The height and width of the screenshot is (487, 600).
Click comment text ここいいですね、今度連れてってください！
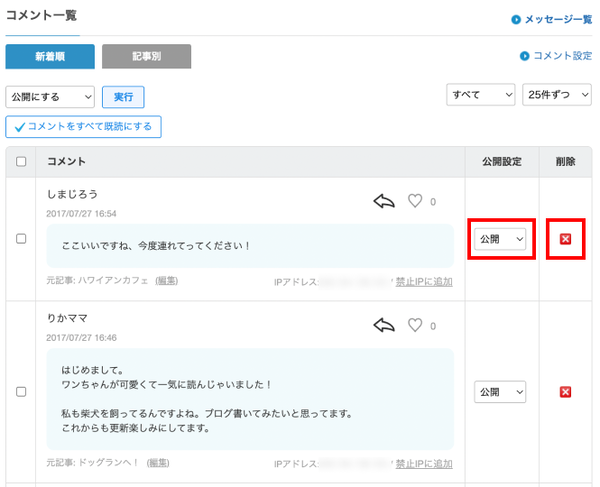click(156, 246)
